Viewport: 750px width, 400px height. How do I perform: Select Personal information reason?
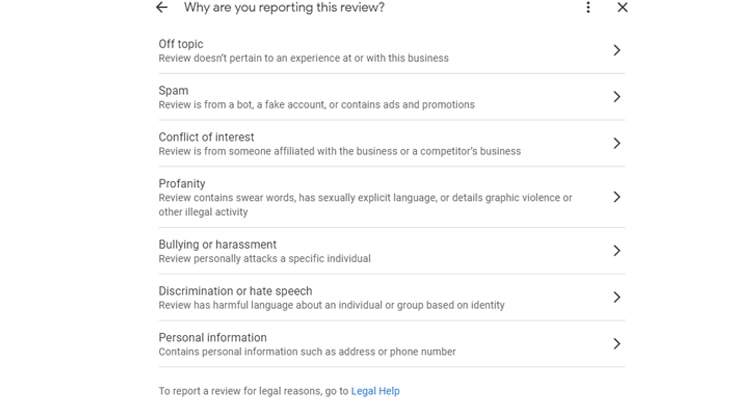pyautogui.click(x=392, y=344)
